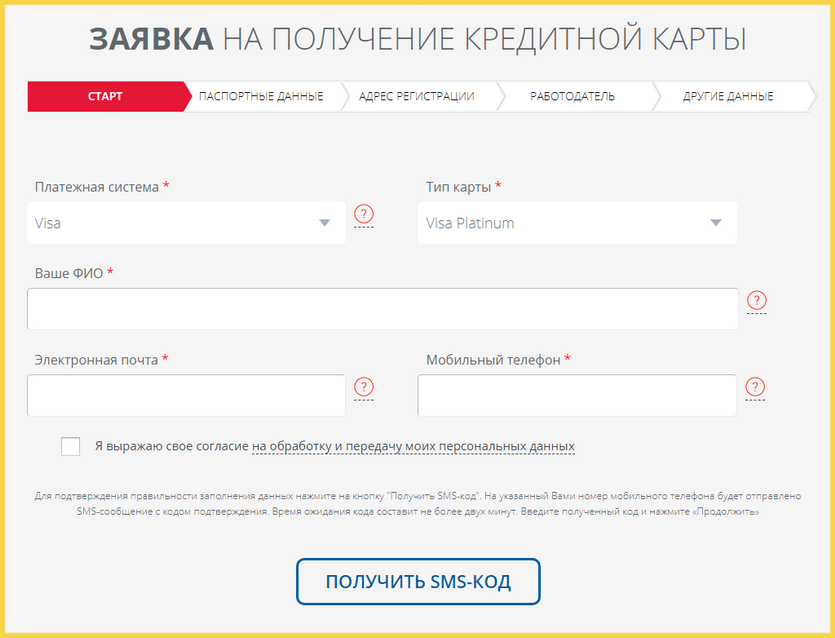835x638 pixels.
Task: Click the ПОЛУЧИТЬ SMS-КОД button
Action: [418, 582]
